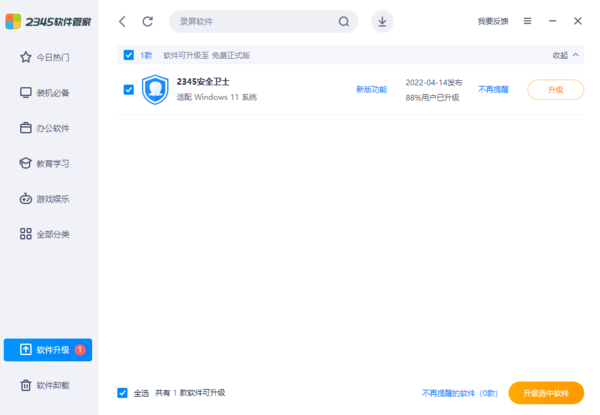Switch to 软件升级 tab
Image resolution: width=600 pixels, height=415 pixels.
coord(49,350)
